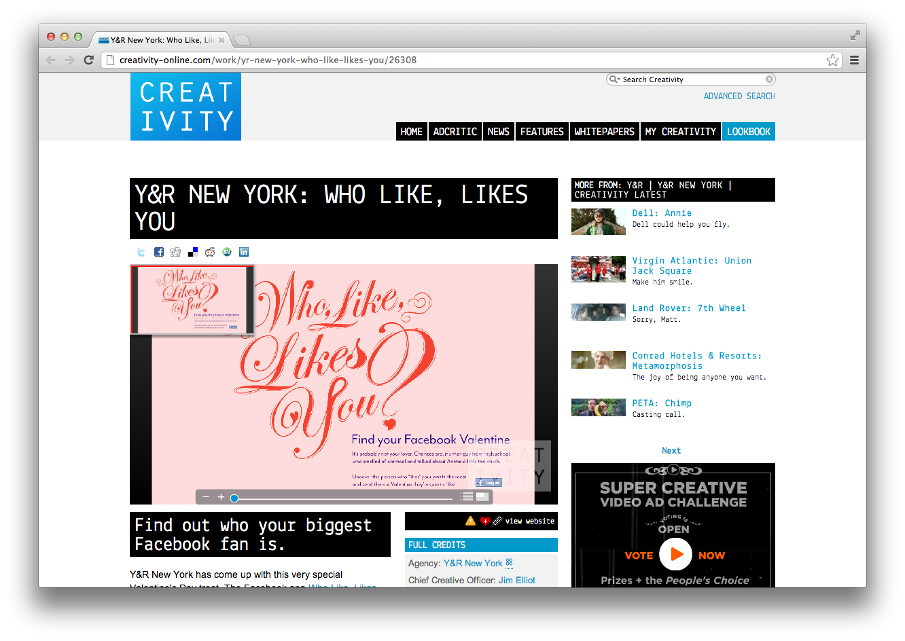Viewport: 905px width, 641px height.
Task: Play the Super Creative video ad button
Action: point(675,554)
